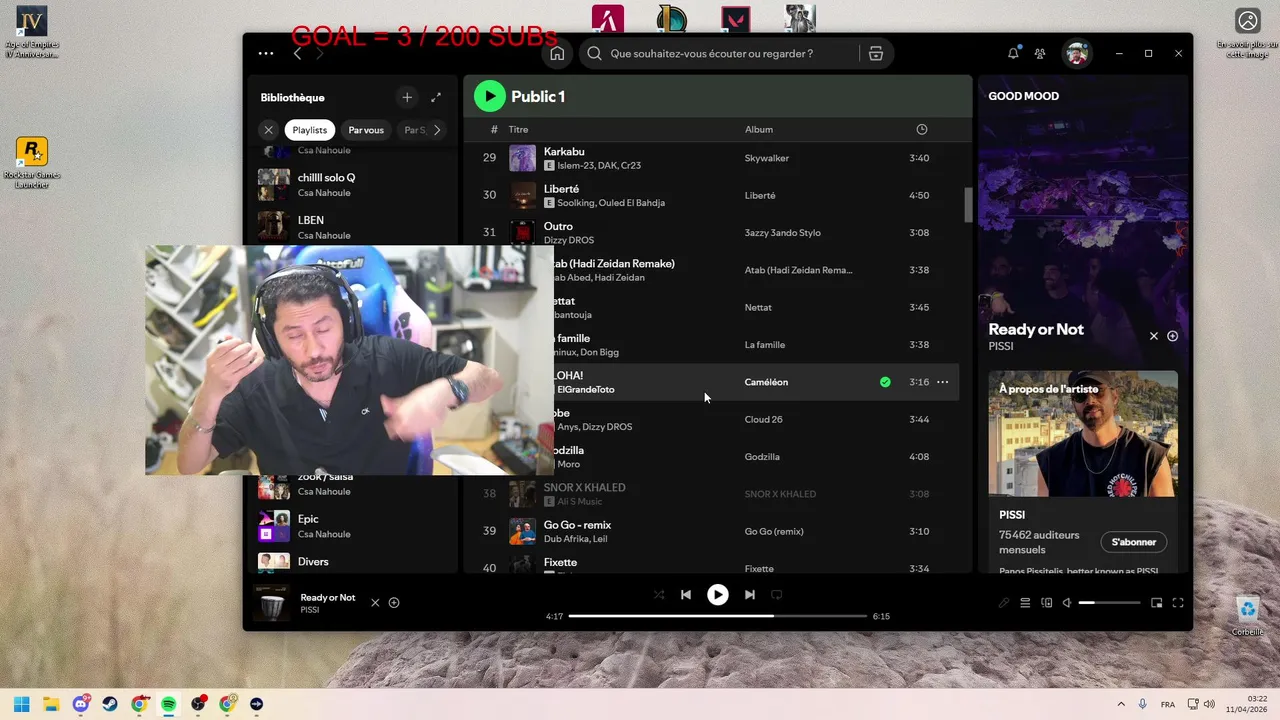Viewport: 1280px width, 720px height.
Task: Open the PISSI artist link in player bar
Action: pyautogui.click(x=310, y=610)
